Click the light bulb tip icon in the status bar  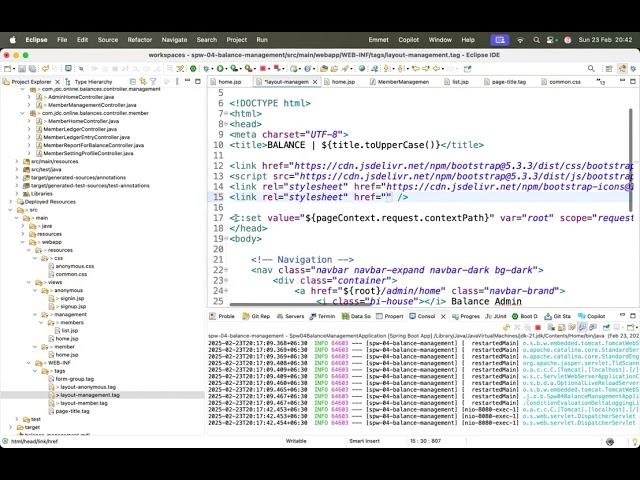635,441
